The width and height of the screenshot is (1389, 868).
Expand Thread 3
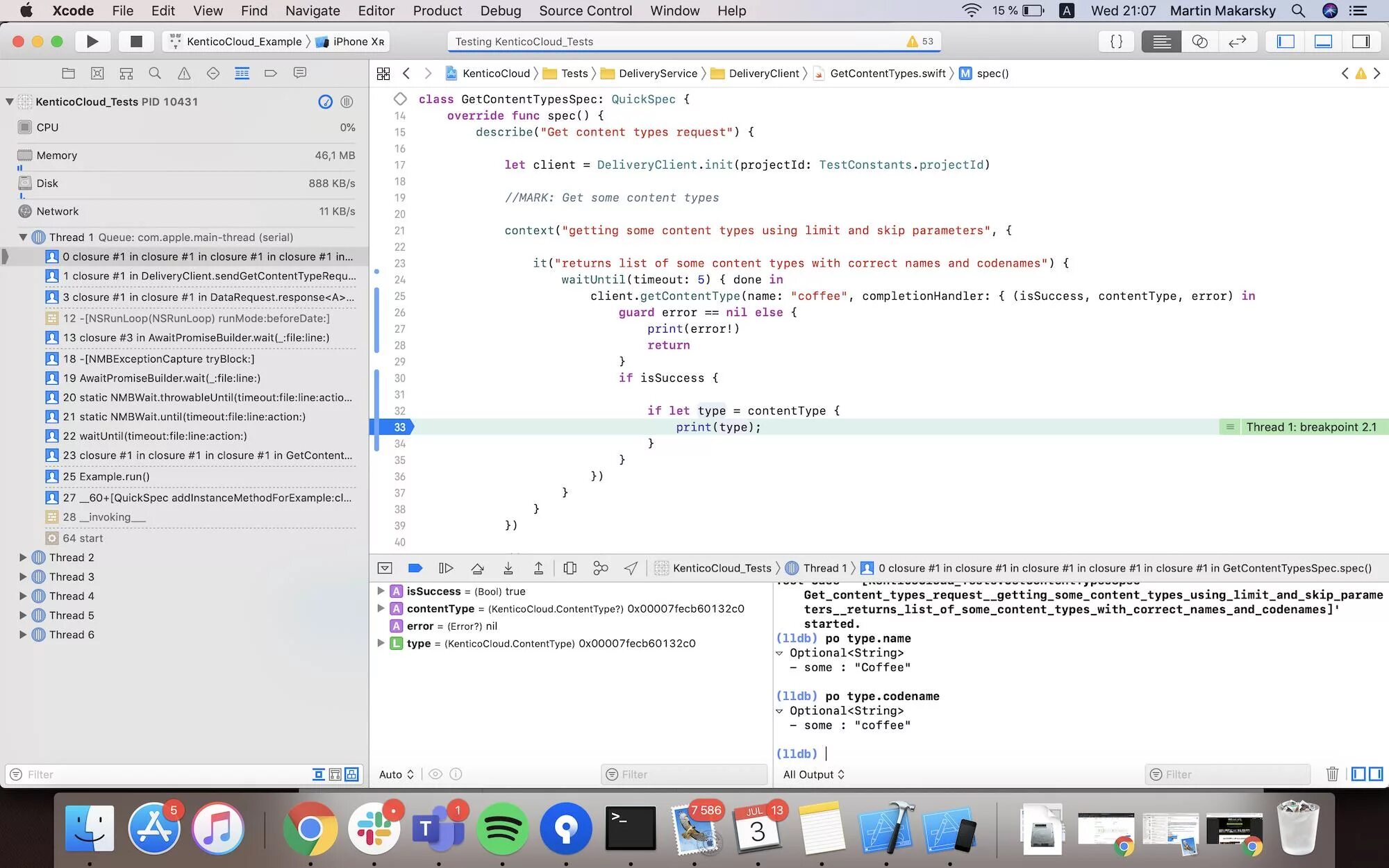[x=23, y=577]
